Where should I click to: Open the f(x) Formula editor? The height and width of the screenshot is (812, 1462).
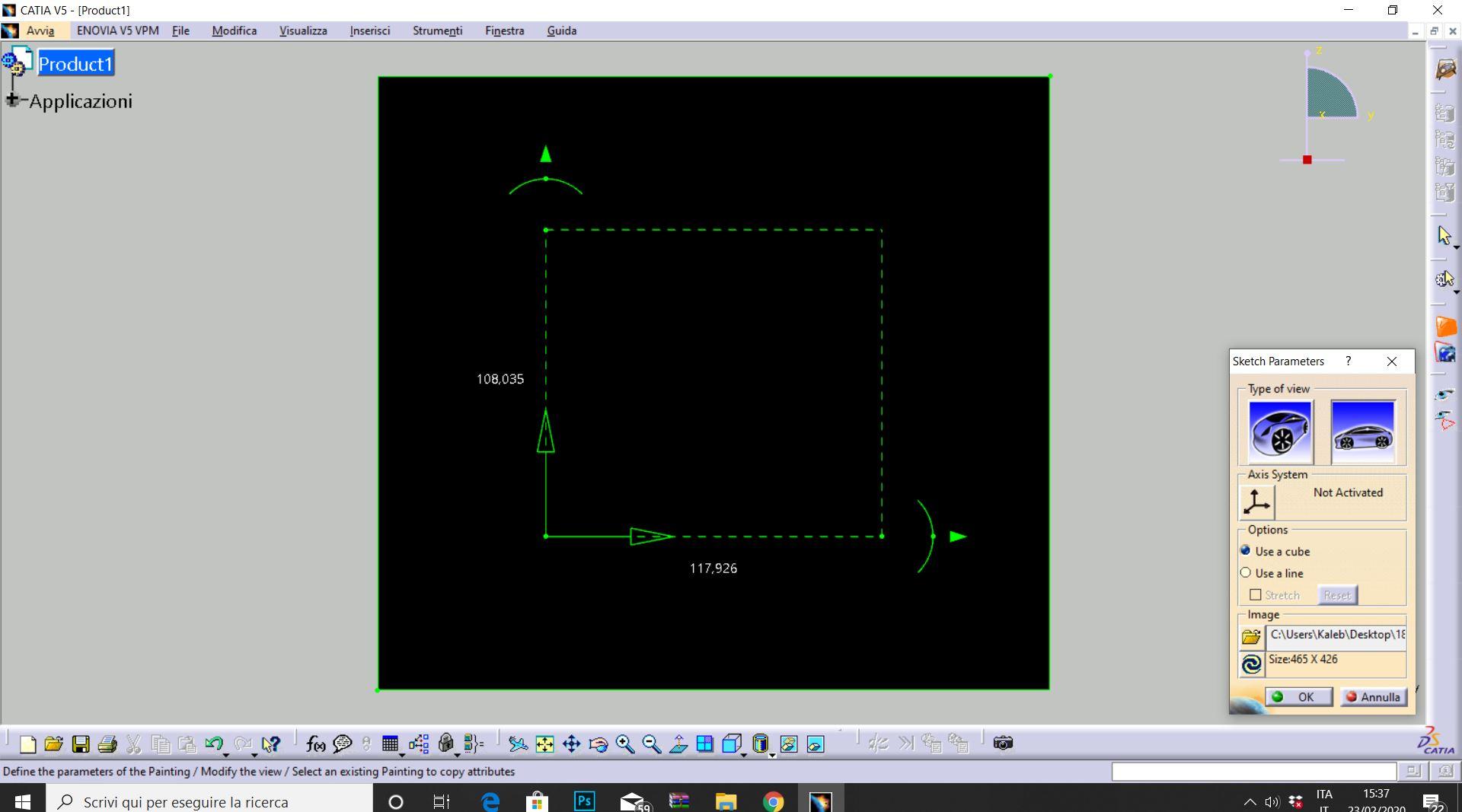314,744
